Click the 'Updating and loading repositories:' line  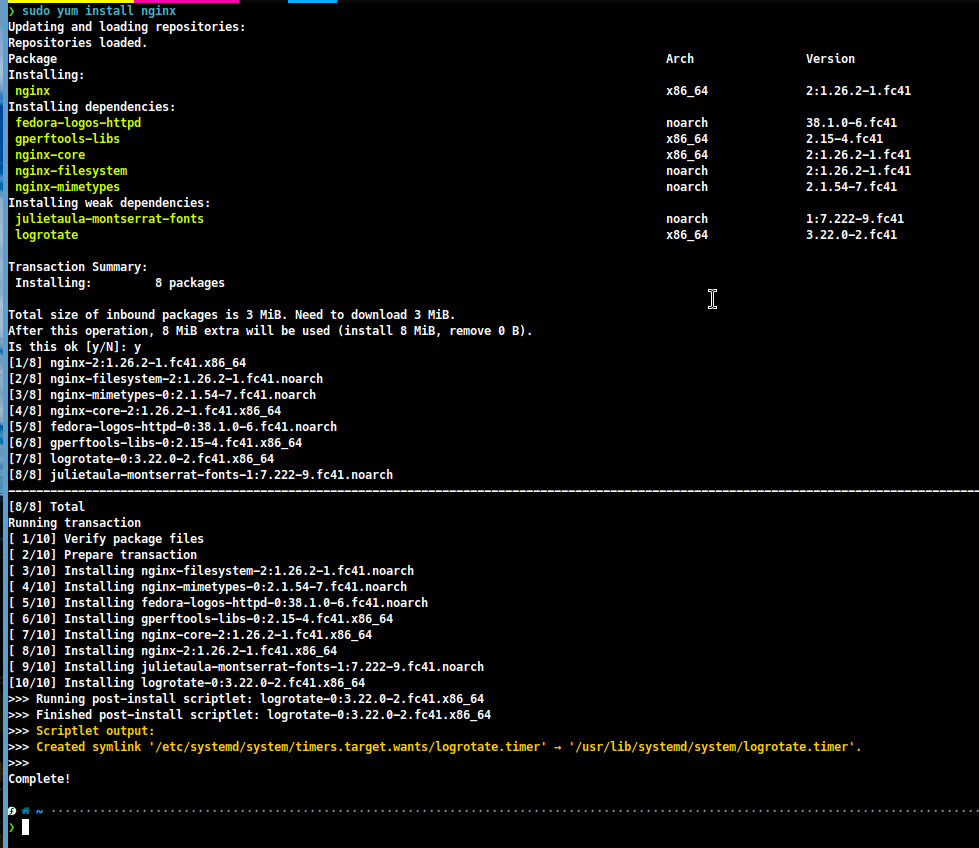pos(127,27)
